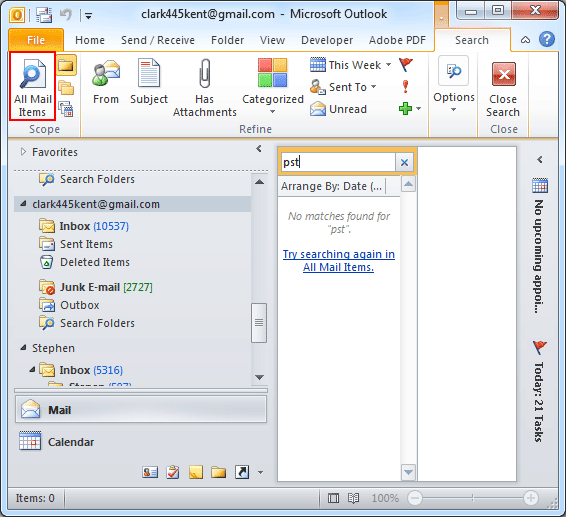
Task: Select All Outlook Items scope icon
Action: 66,109
